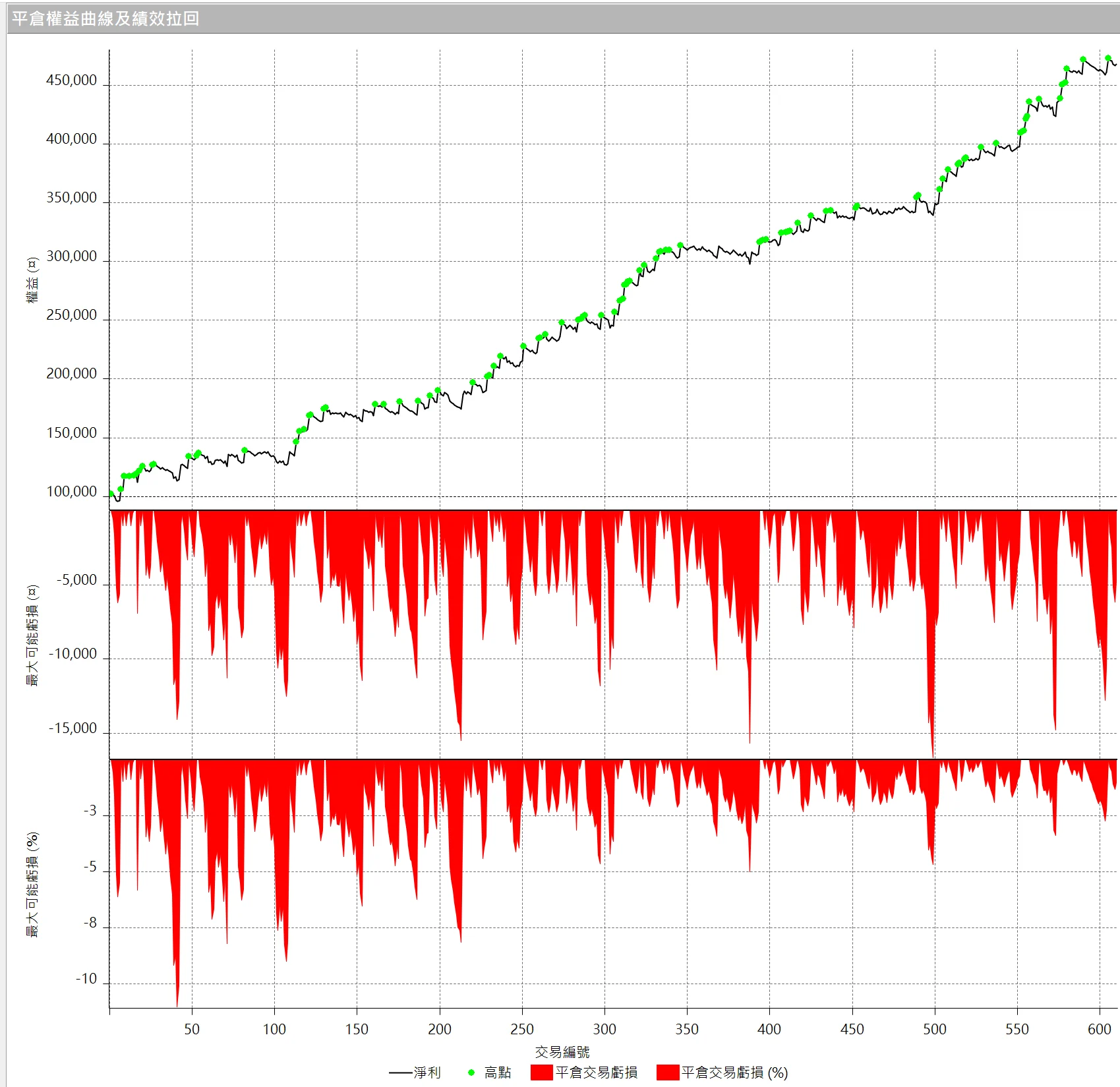1120x1087 pixels.
Task: Click the green 高點 legend marker
Action: (471, 1072)
